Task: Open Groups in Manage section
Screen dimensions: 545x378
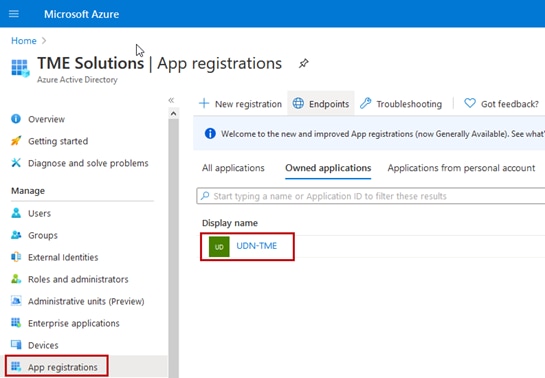Action: pyautogui.click(x=43, y=235)
